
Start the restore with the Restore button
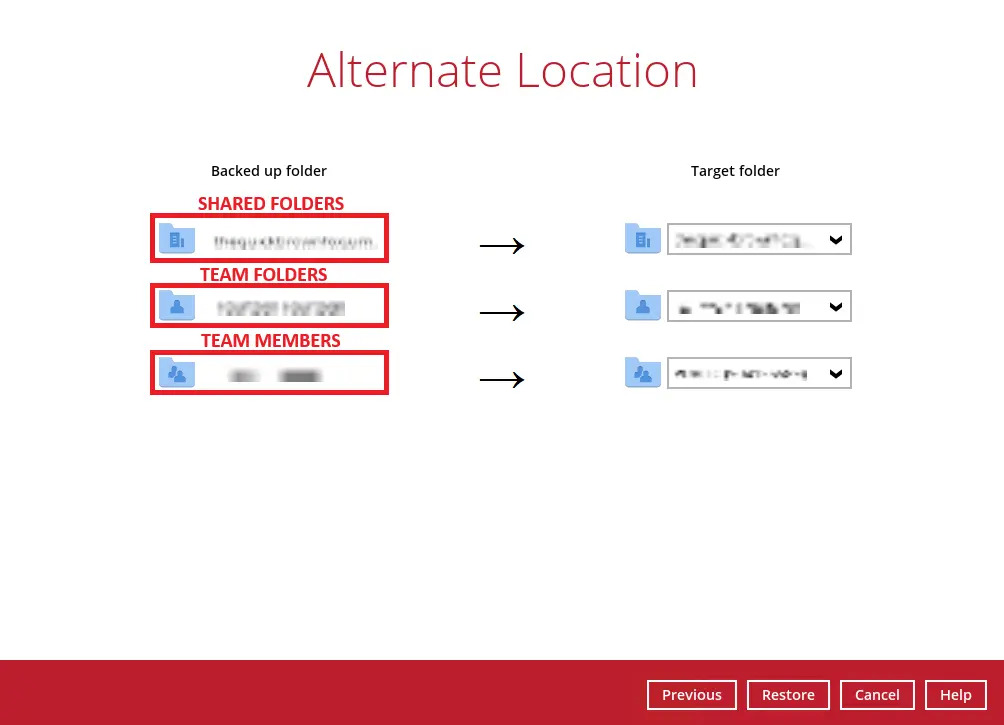pyautogui.click(x=788, y=695)
